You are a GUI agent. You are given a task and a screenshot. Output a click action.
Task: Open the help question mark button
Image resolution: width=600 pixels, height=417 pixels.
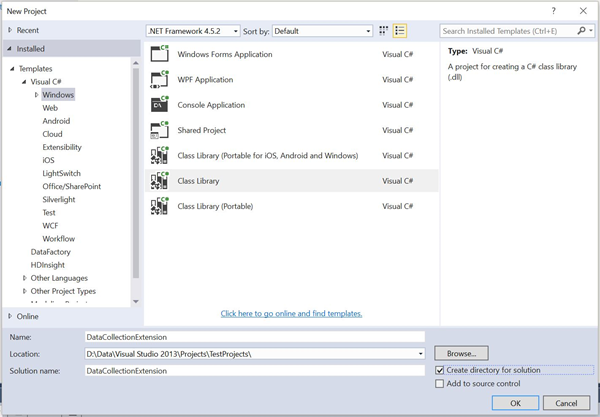click(x=553, y=11)
